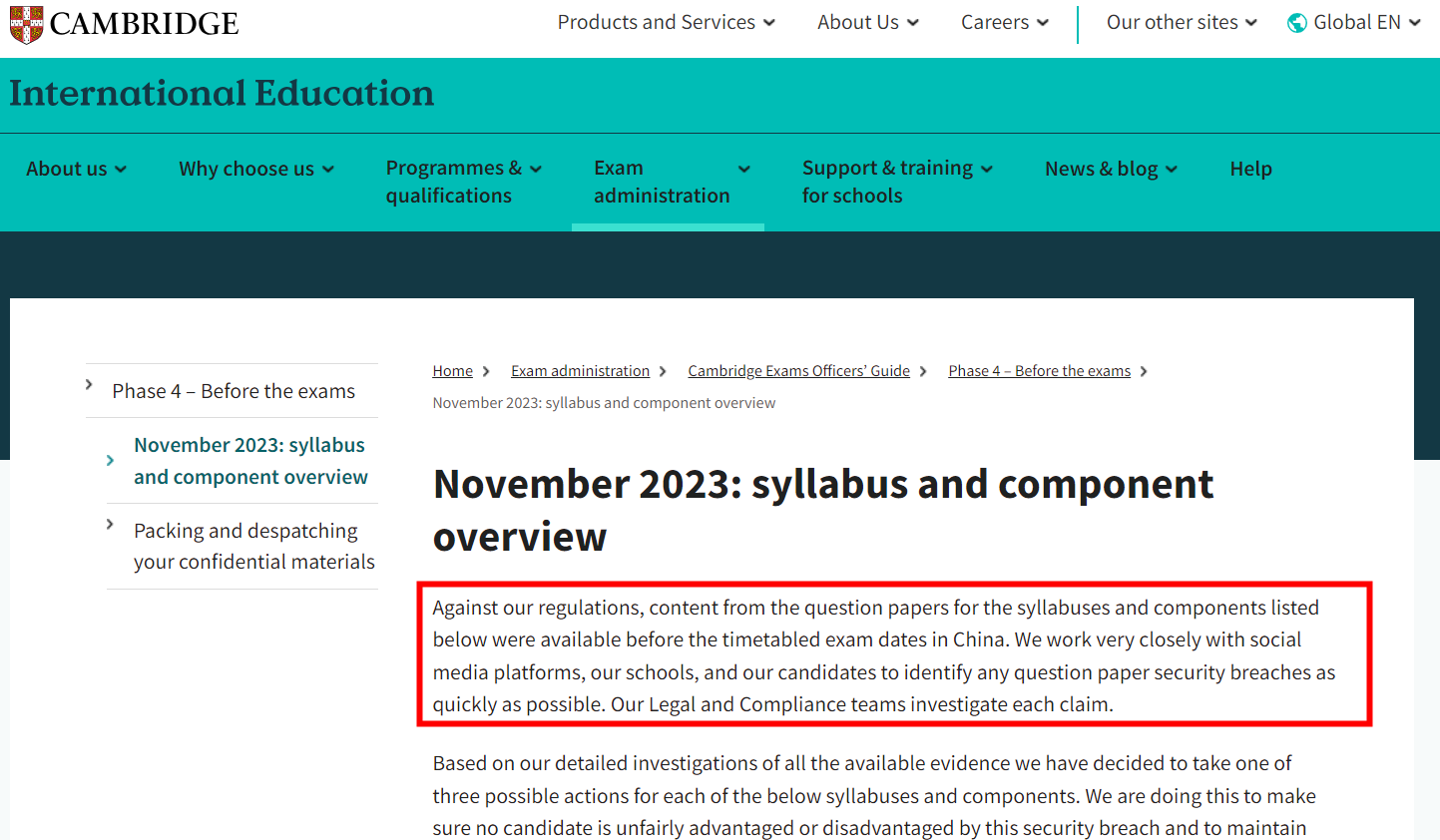Open Packing and despatching your confidential materials
The image size is (1440, 840).
(254, 546)
